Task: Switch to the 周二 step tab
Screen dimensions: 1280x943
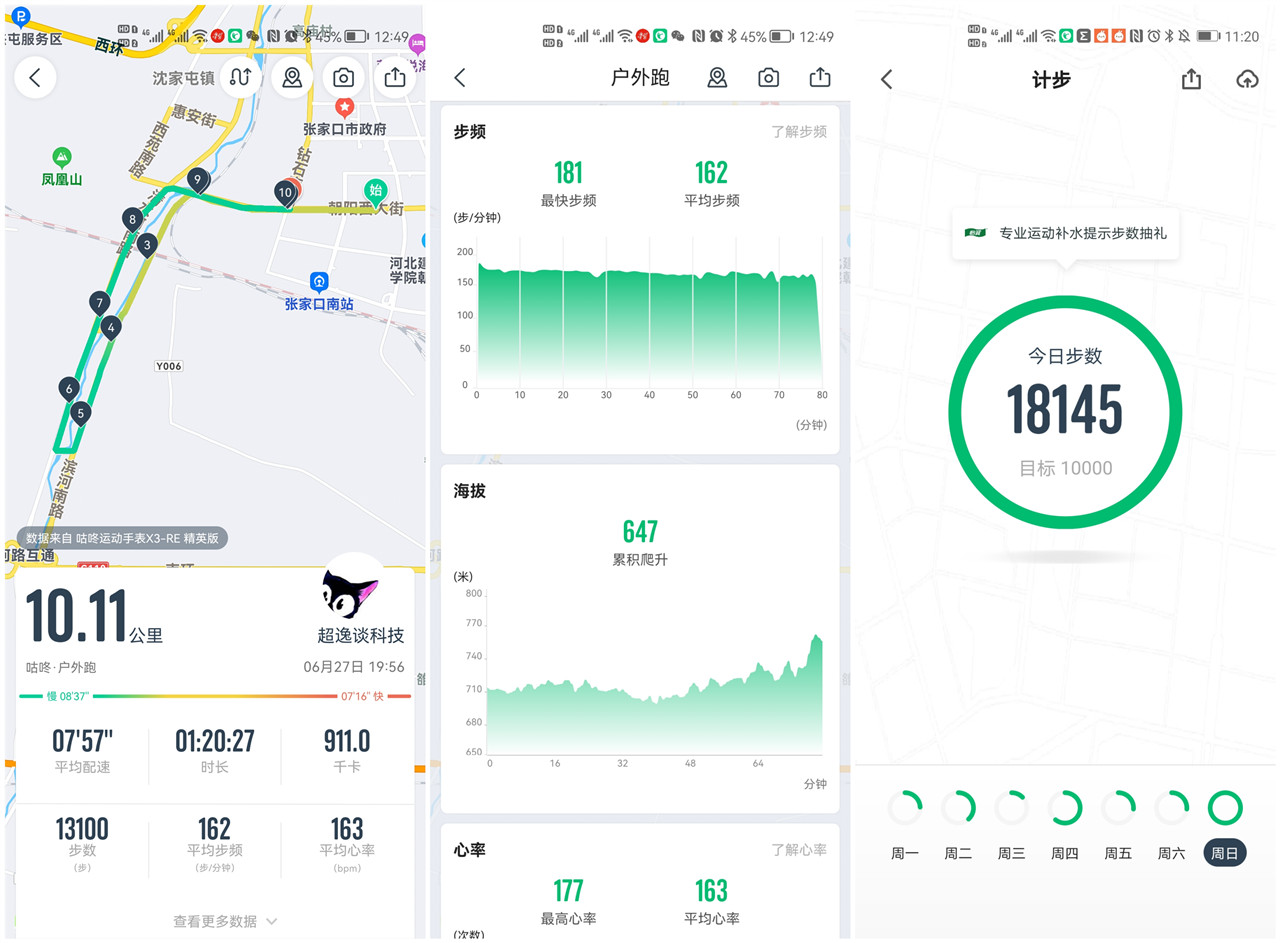Action: click(958, 825)
